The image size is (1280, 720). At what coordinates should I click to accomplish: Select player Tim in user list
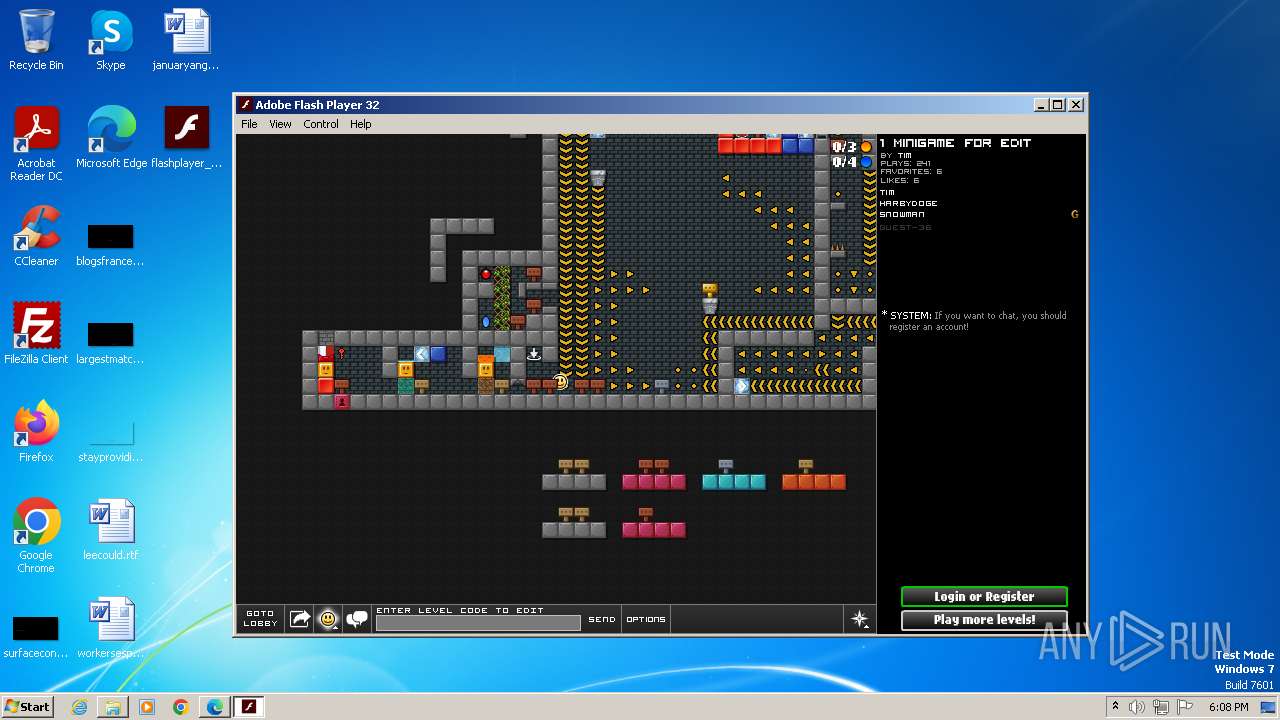coord(888,193)
